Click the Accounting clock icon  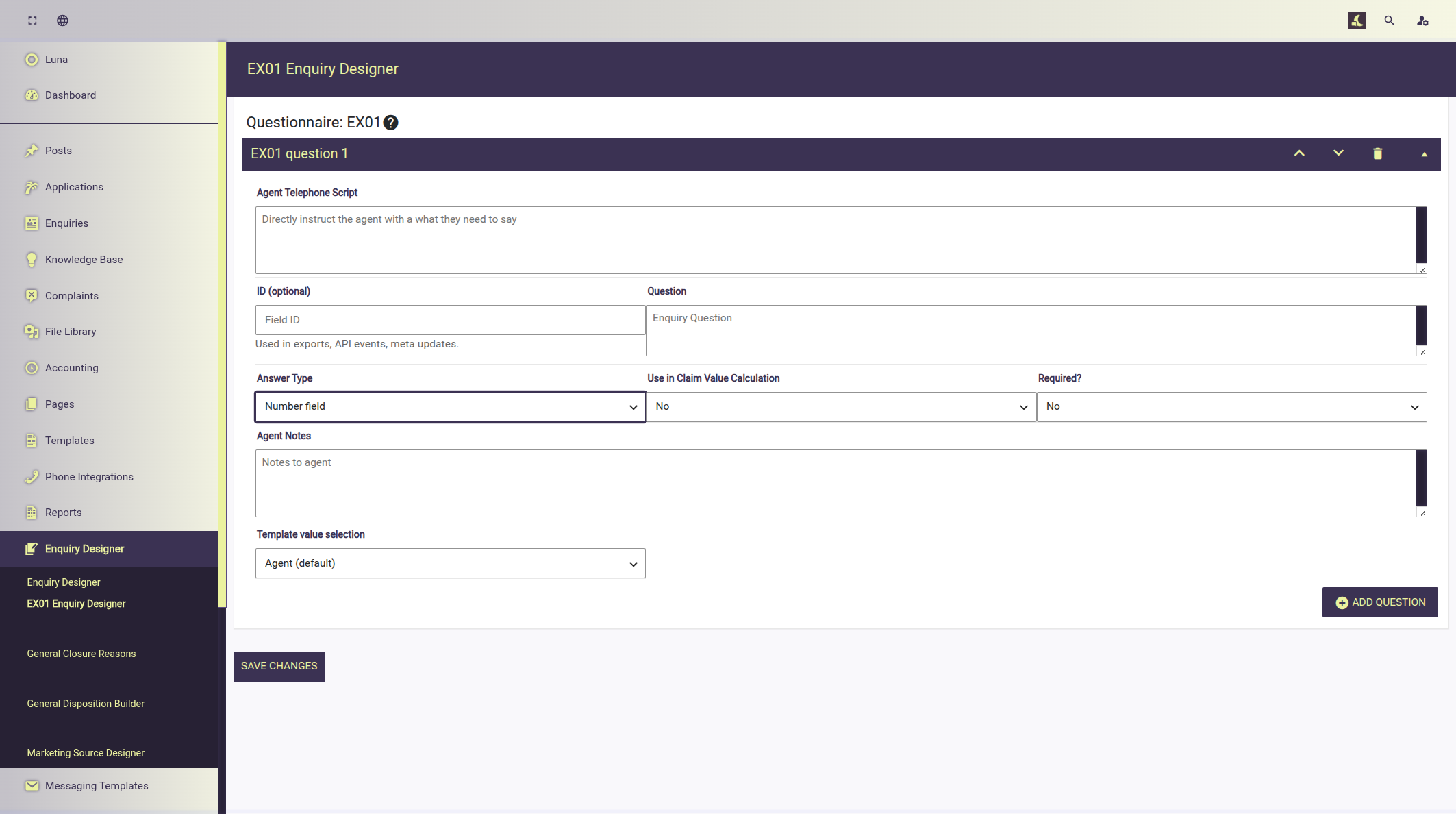coord(32,368)
